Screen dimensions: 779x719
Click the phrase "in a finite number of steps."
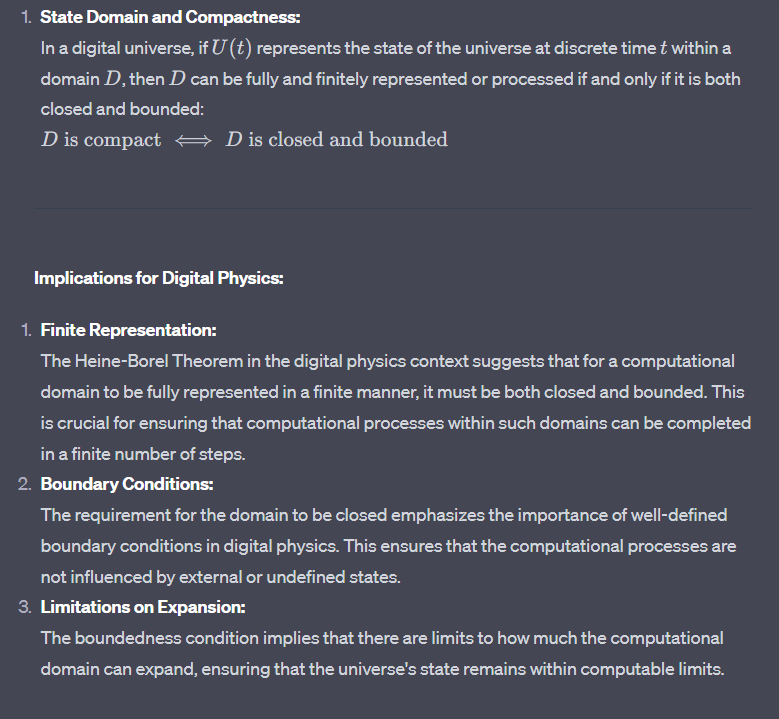(x=143, y=453)
